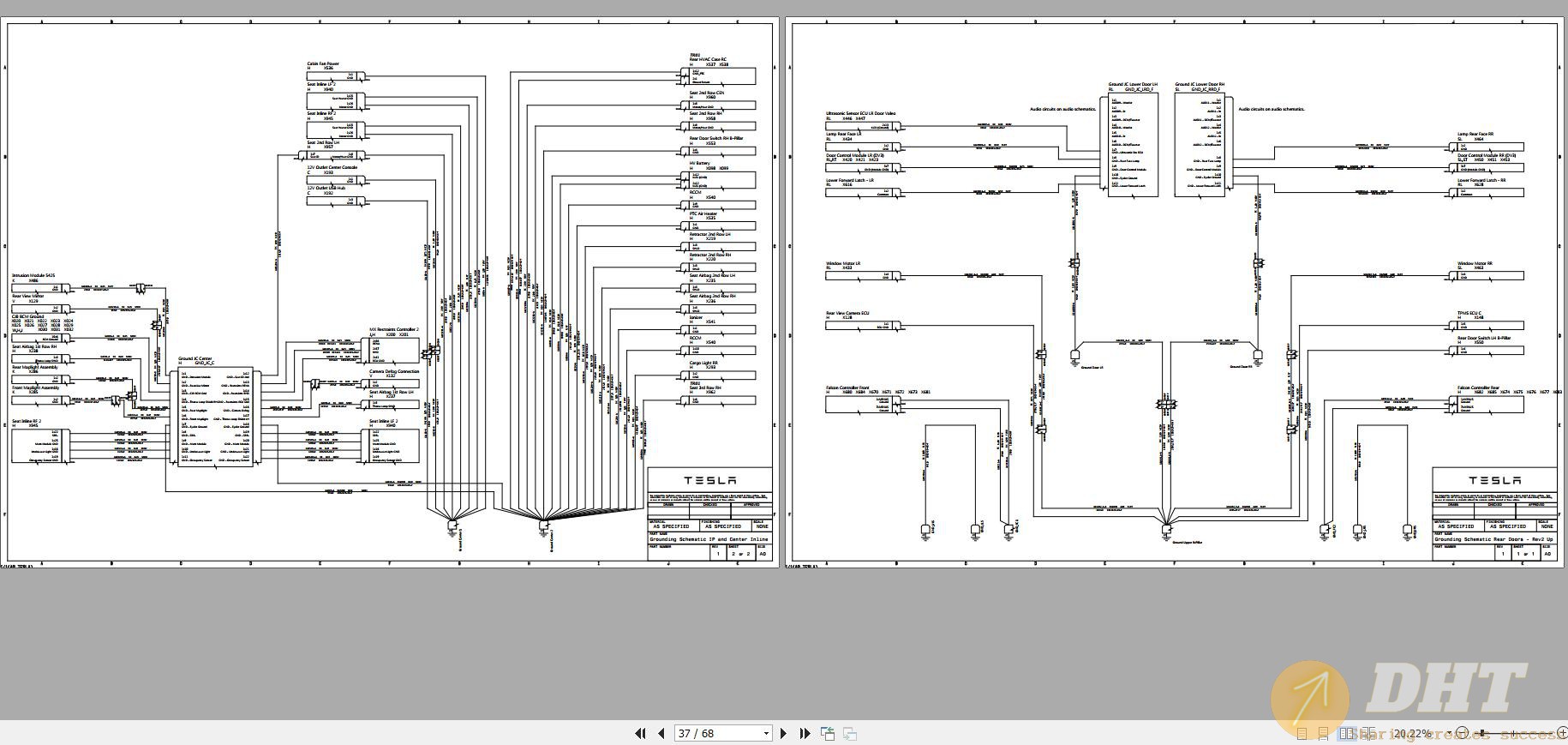1568x745 pixels.
Task: Go to the first page
Action: 639,733
